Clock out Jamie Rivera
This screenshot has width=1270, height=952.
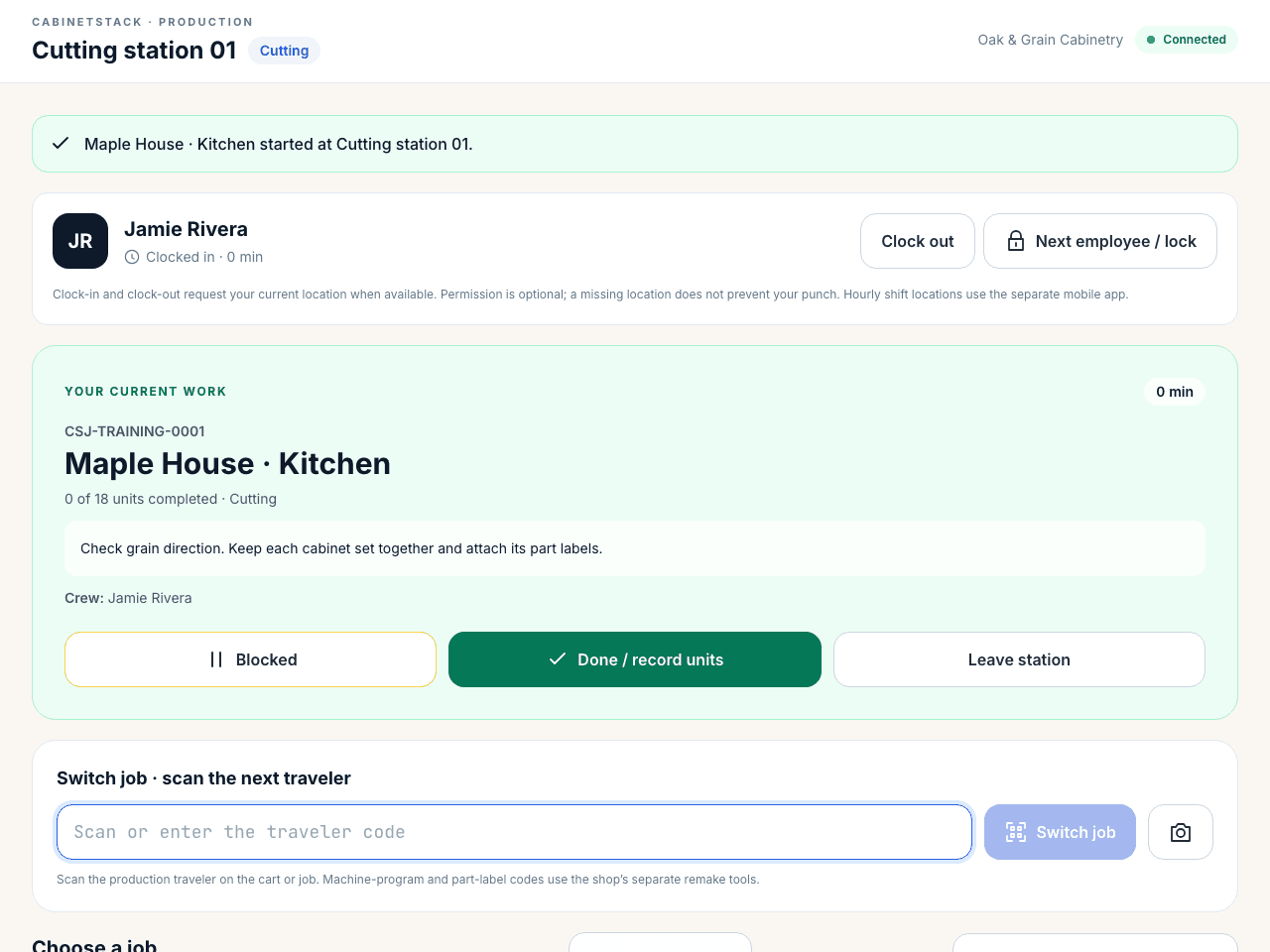(918, 241)
